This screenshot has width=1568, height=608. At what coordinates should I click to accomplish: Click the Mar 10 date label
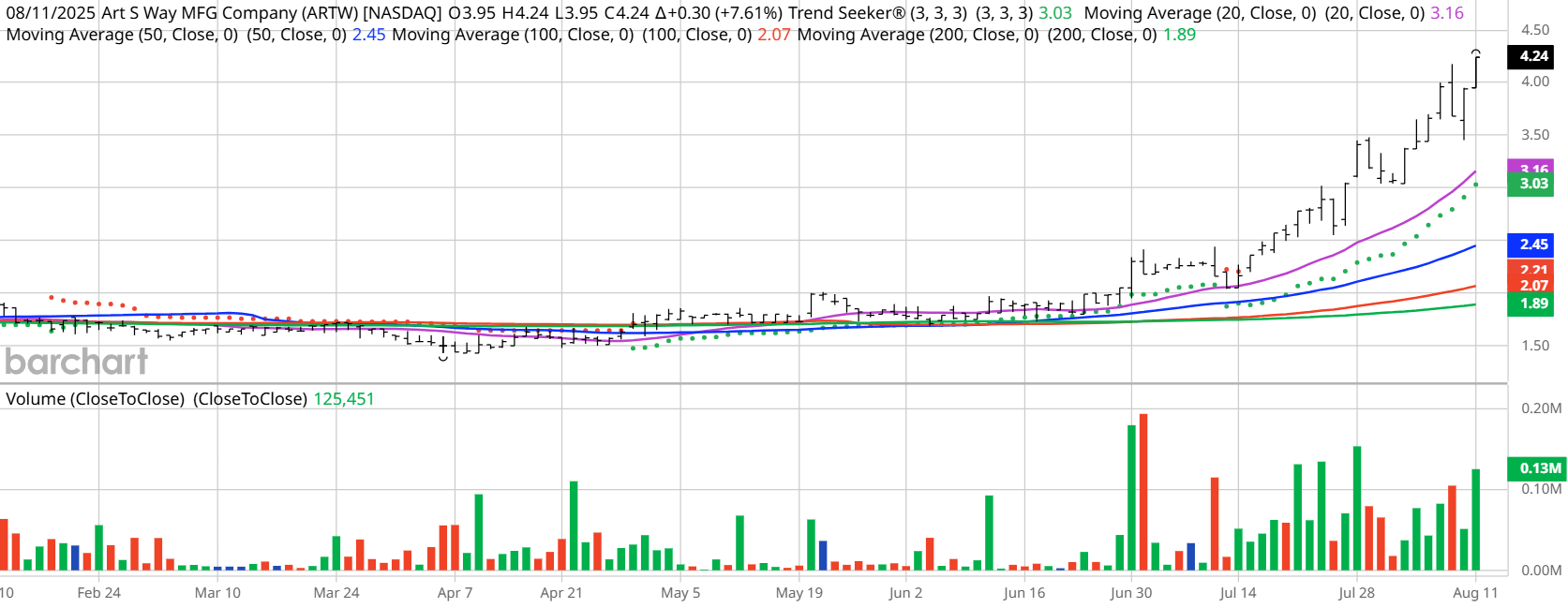[x=217, y=593]
